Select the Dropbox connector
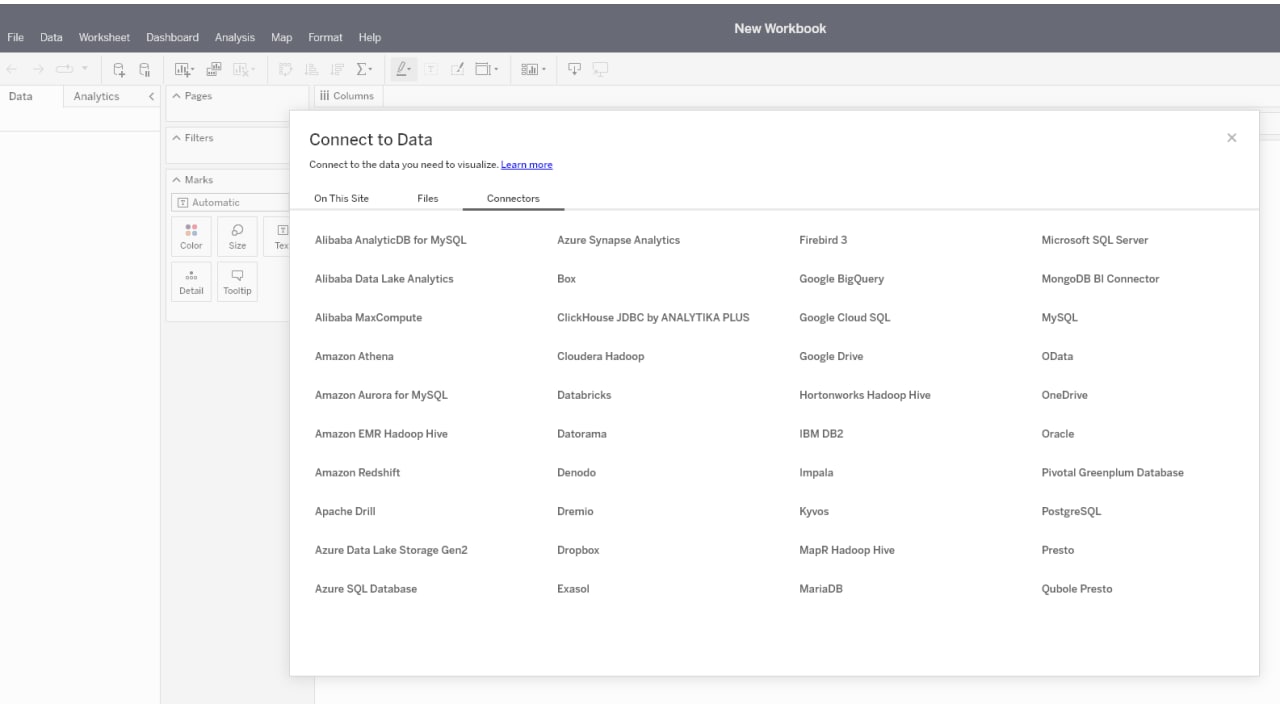 [x=578, y=550]
